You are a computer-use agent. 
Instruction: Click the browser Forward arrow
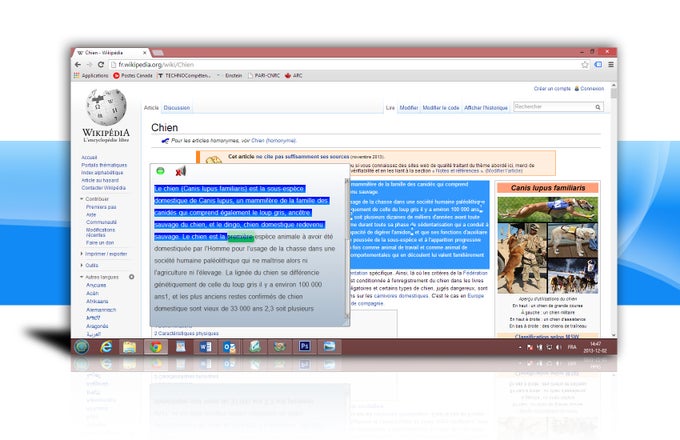point(89,65)
